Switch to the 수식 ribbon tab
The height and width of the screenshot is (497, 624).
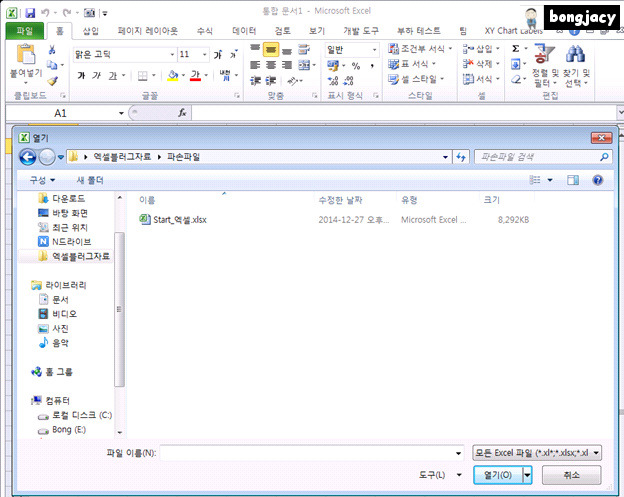[x=205, y=31]
